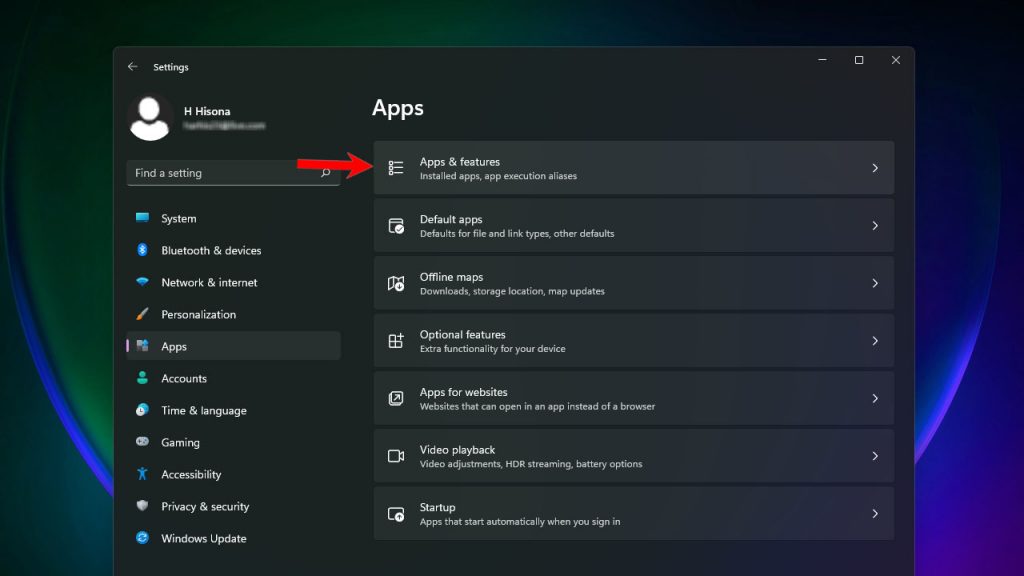Go to Network & internet settings

point(233,282)
